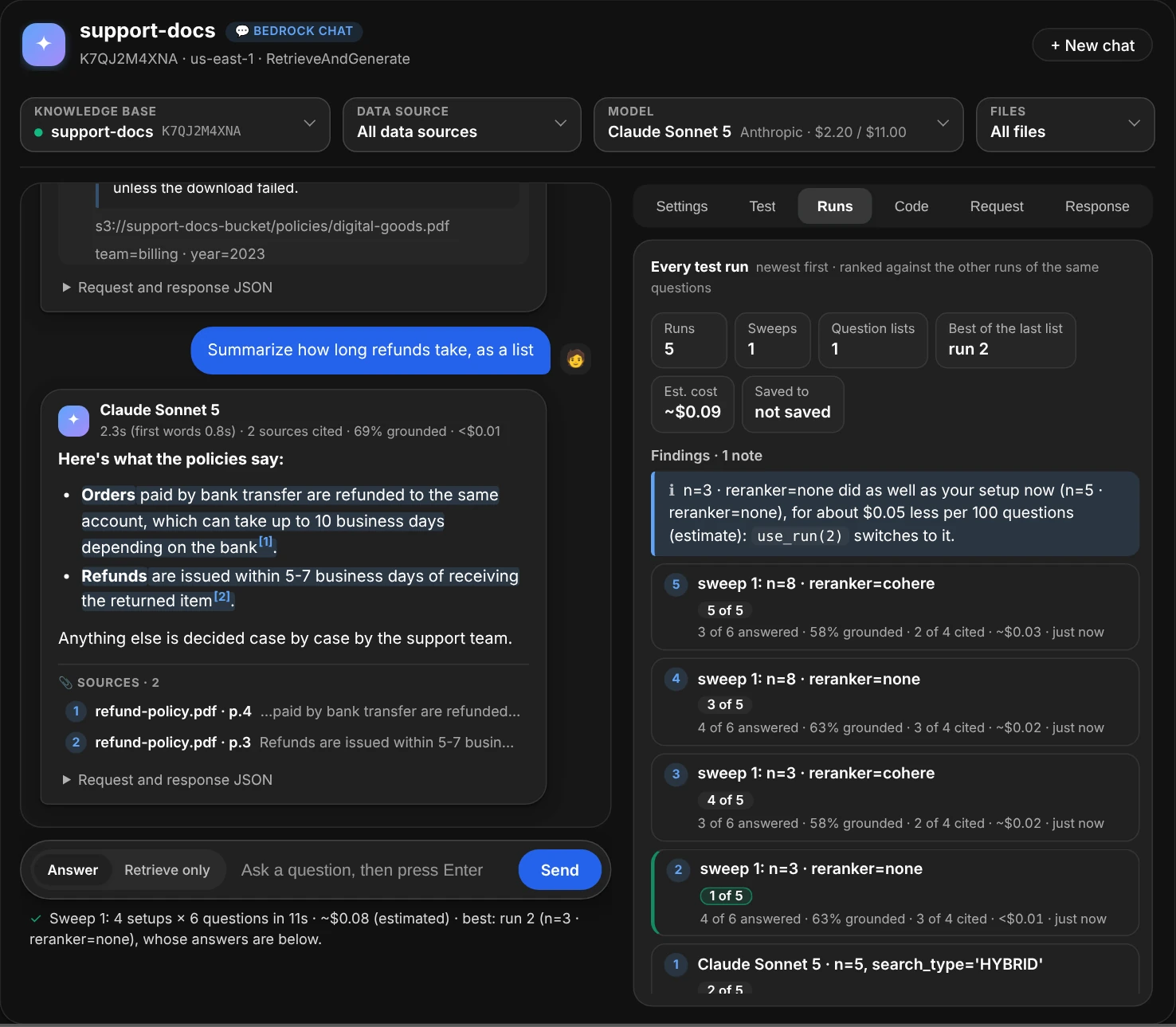
Task: Open source 1 refund-policy.pdf p.4
Action: (x=292, y=711)
